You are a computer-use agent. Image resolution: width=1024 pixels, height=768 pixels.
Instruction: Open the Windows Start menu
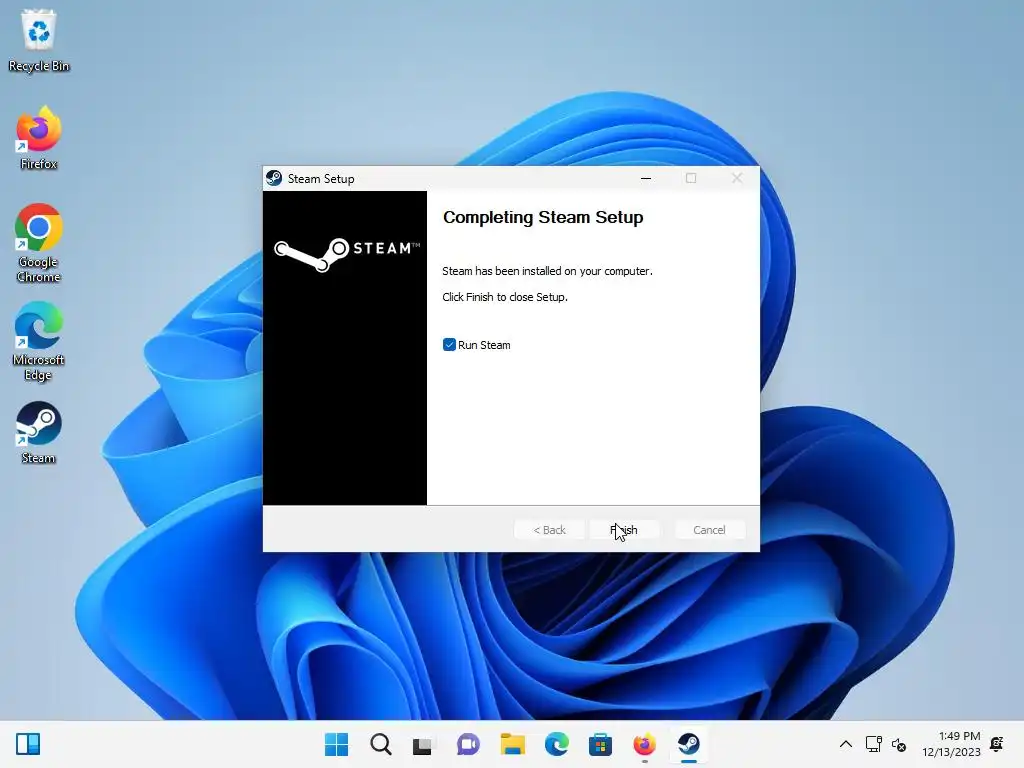point(337,744)
